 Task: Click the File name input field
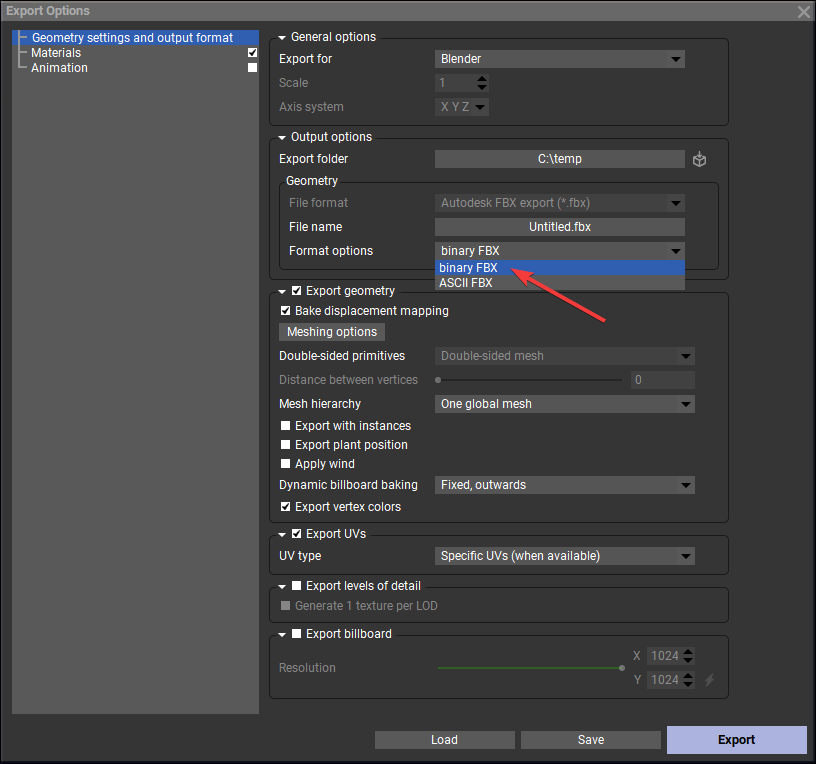pyautogui.click(x=560, y=227)
